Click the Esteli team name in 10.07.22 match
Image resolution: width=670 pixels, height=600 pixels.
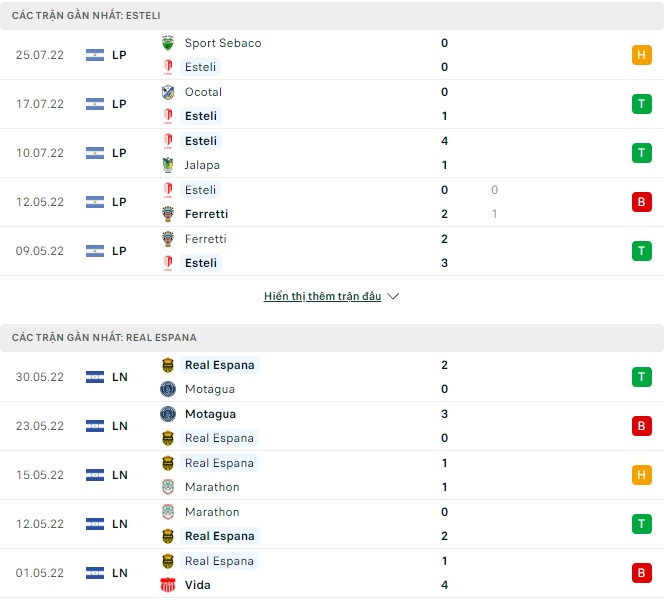(x=201, y=141)
